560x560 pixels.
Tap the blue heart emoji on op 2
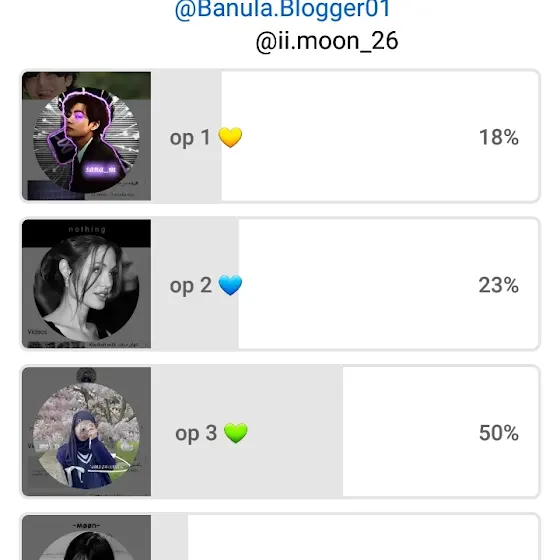click(x=230, y=285)
